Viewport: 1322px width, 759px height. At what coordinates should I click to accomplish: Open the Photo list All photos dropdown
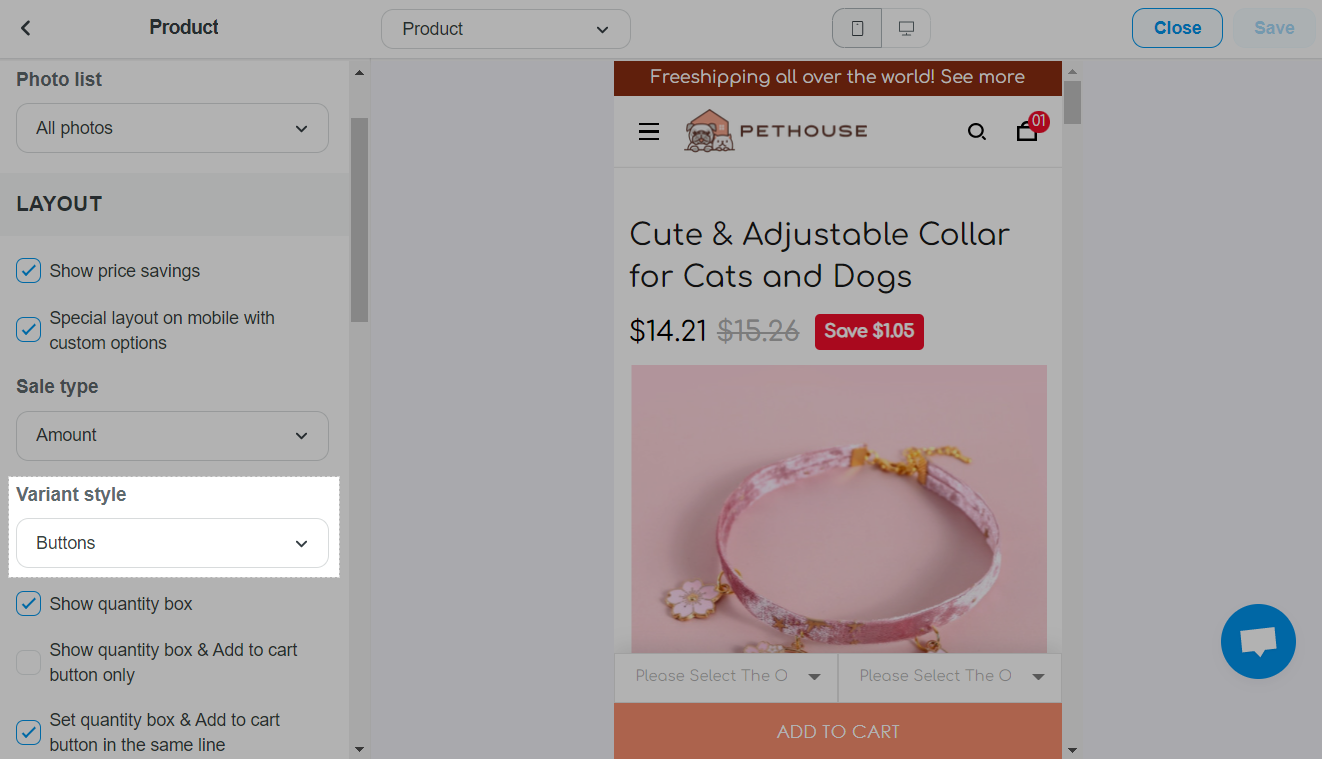coord(172,128)
